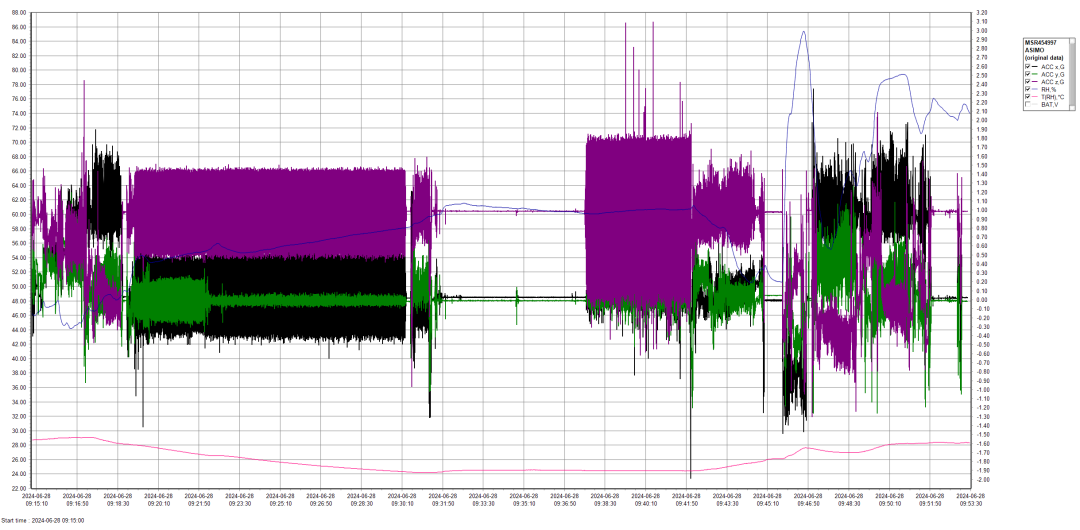Click the legend's vertical scrollbar track

tap(1072, 74)
